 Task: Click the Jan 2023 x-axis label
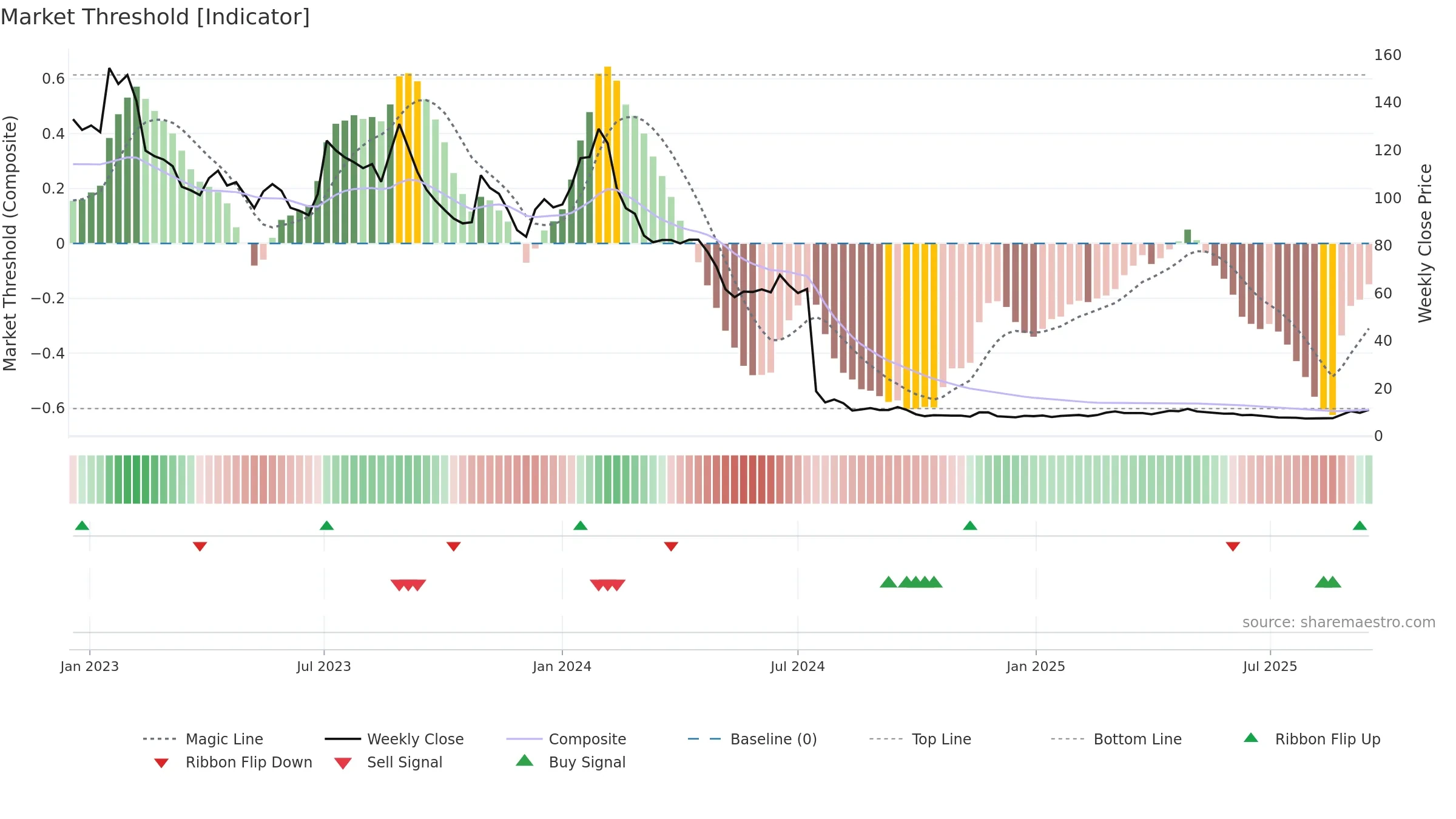(90, 666)
